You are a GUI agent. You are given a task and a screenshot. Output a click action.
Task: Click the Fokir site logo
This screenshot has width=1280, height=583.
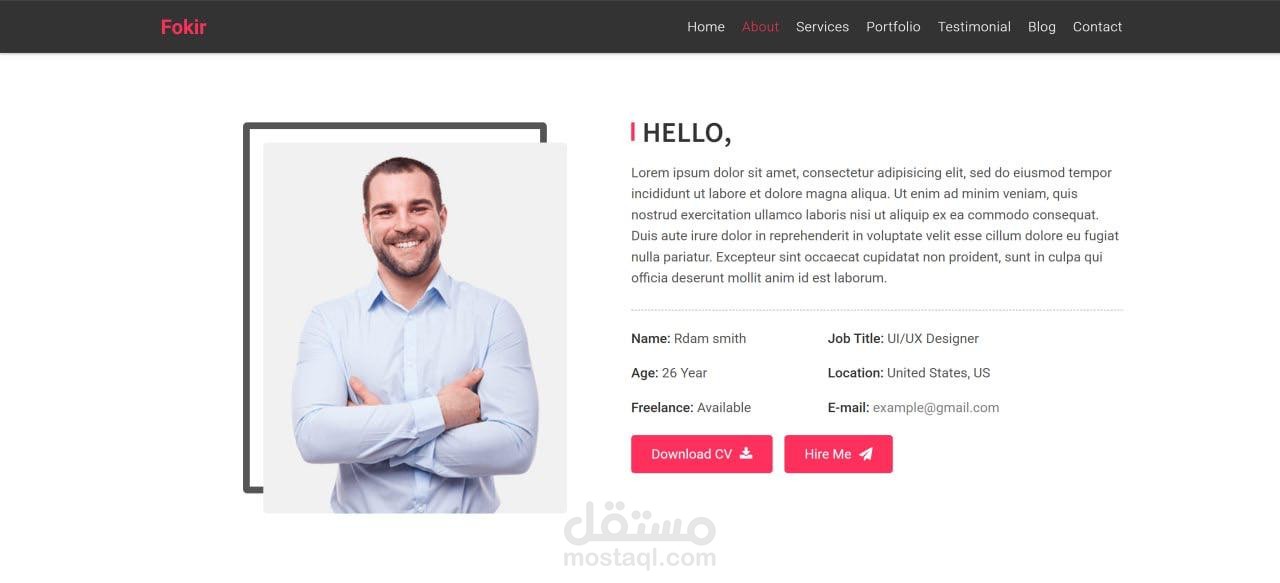(x=183, y=27)
